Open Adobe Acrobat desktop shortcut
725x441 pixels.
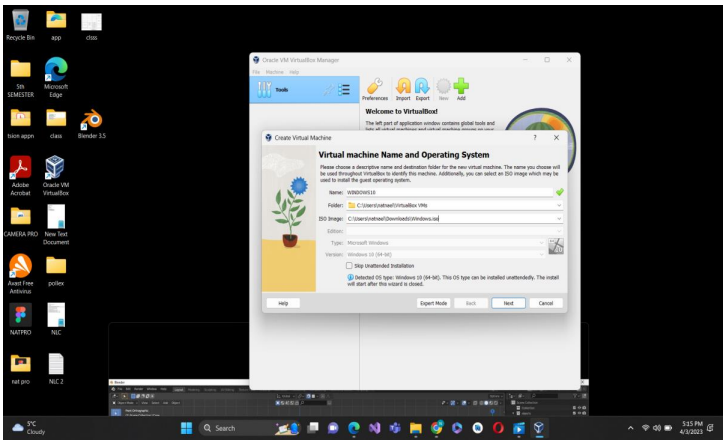coord(20,176)
